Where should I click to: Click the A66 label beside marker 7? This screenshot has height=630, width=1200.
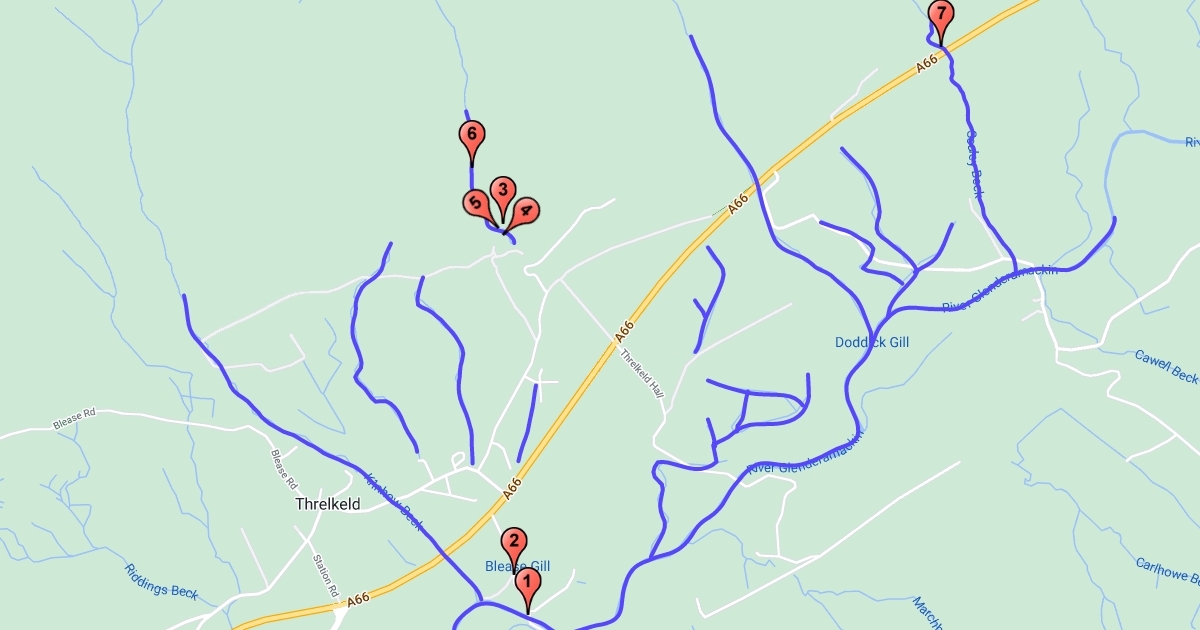927,62
